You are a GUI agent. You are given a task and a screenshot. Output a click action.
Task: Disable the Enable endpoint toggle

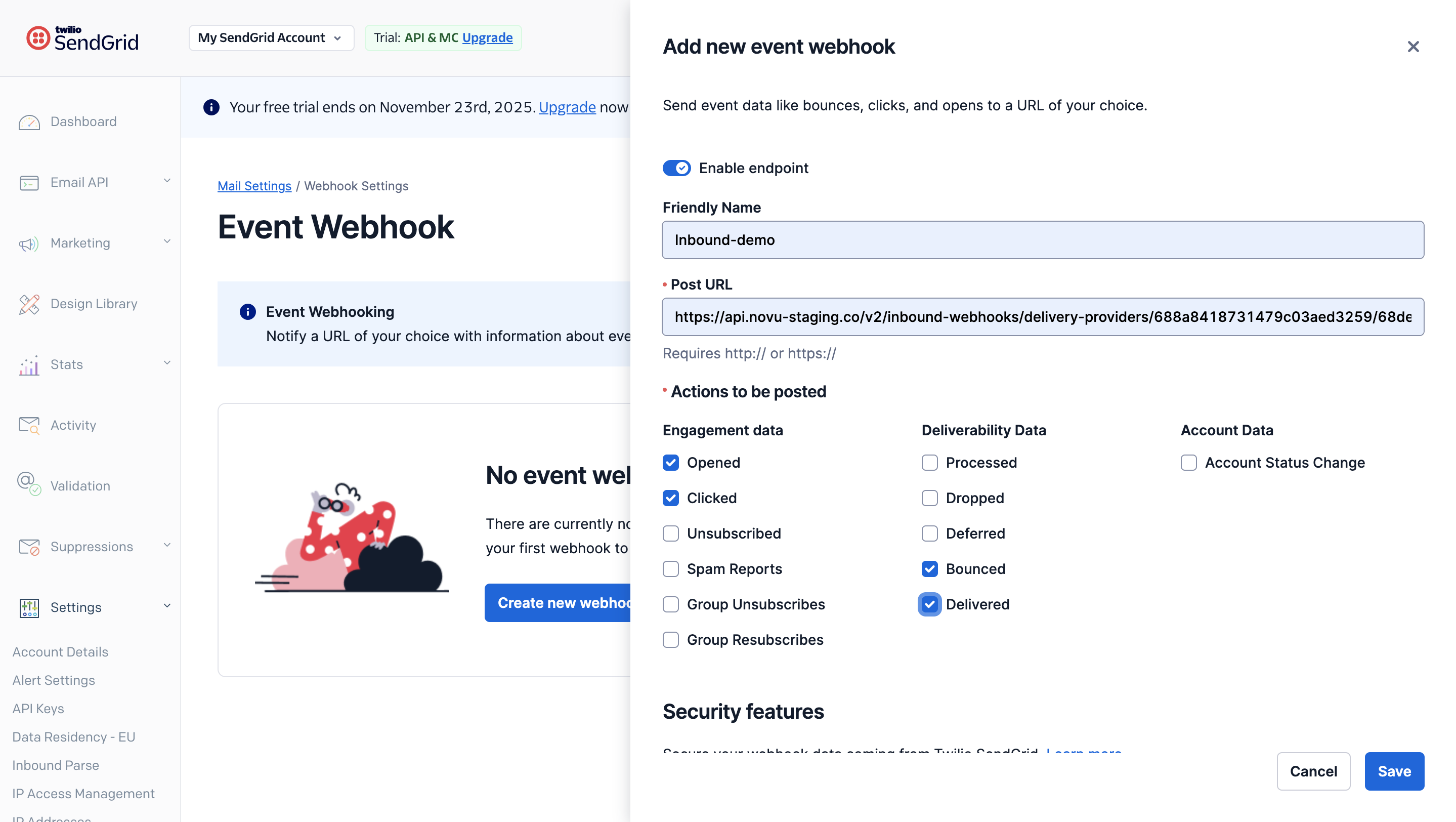point(676,168)
